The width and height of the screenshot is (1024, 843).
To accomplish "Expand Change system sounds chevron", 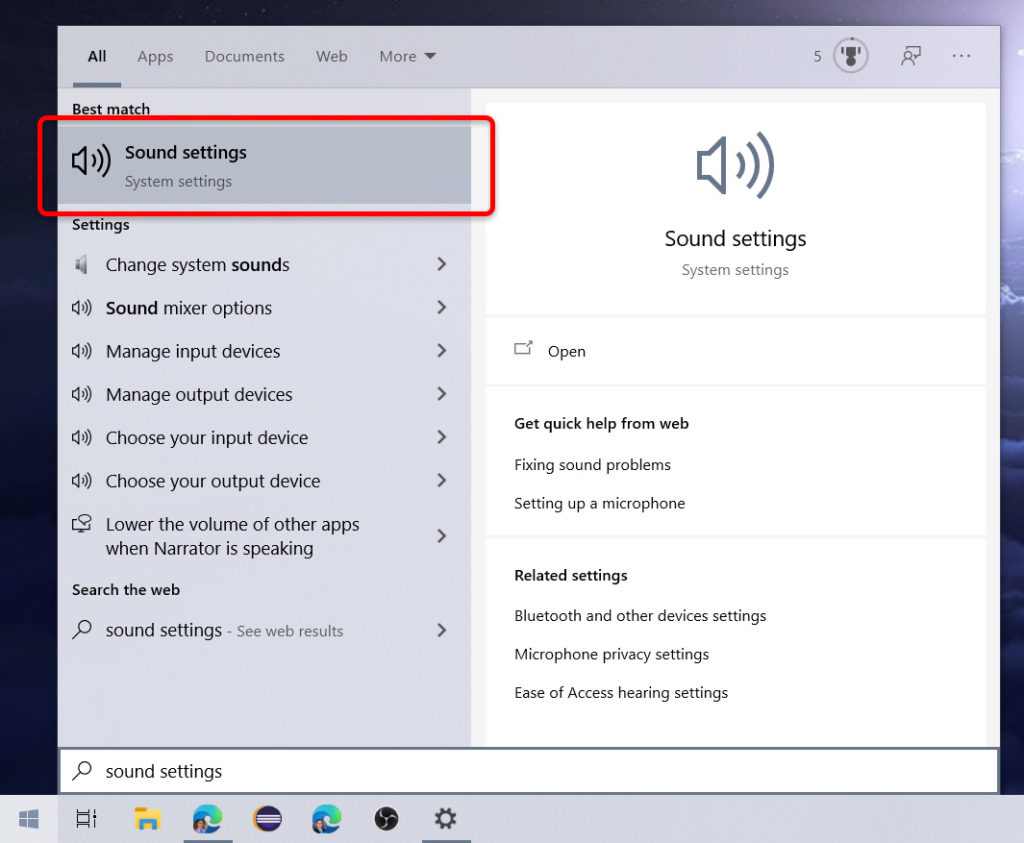I will [x=441, y=264].
